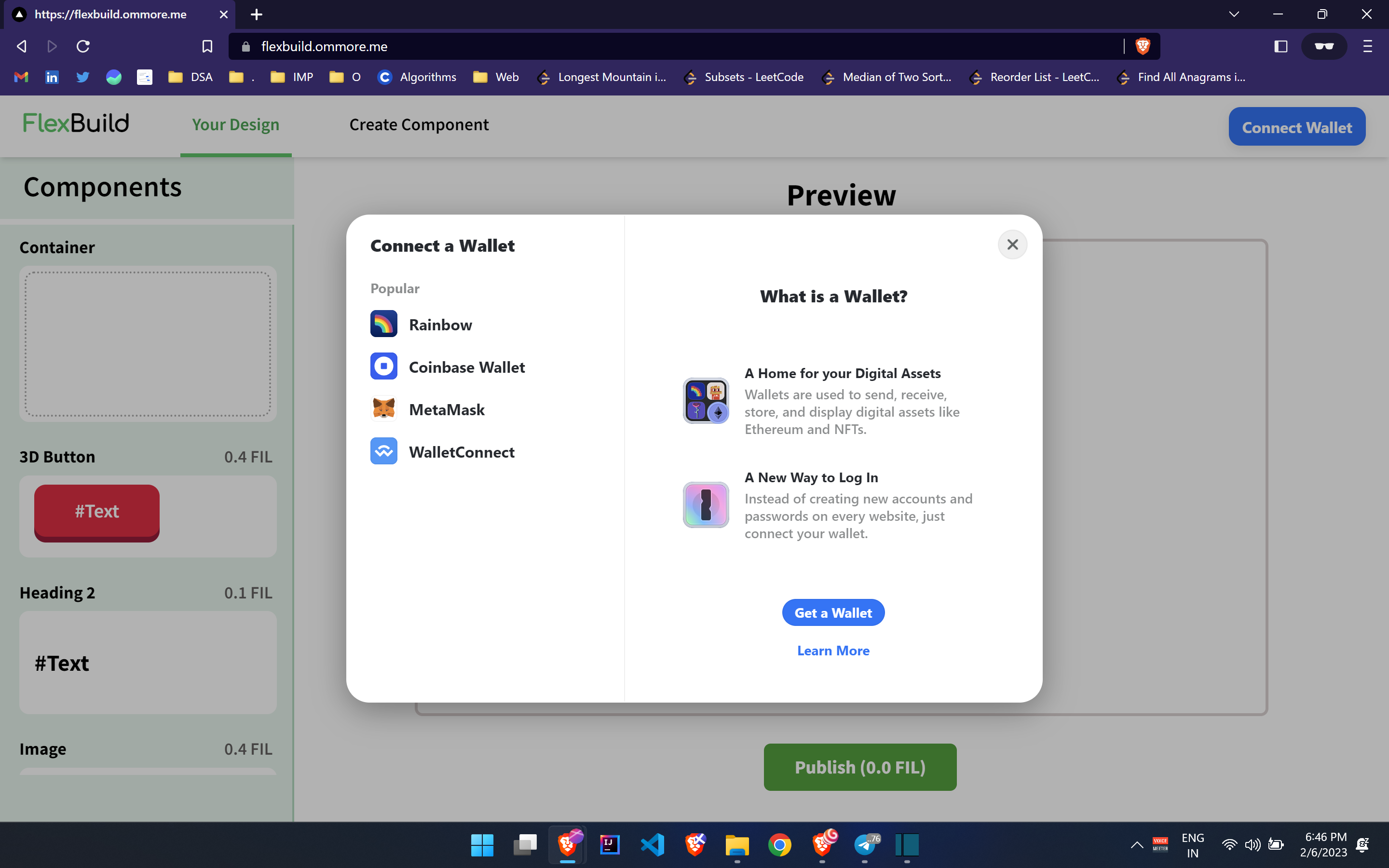Image resolution: width=1389 pixels, height=868 pixels.
Task: Open IntelliJ IDEA from taskbar
Action: point(610,845)
